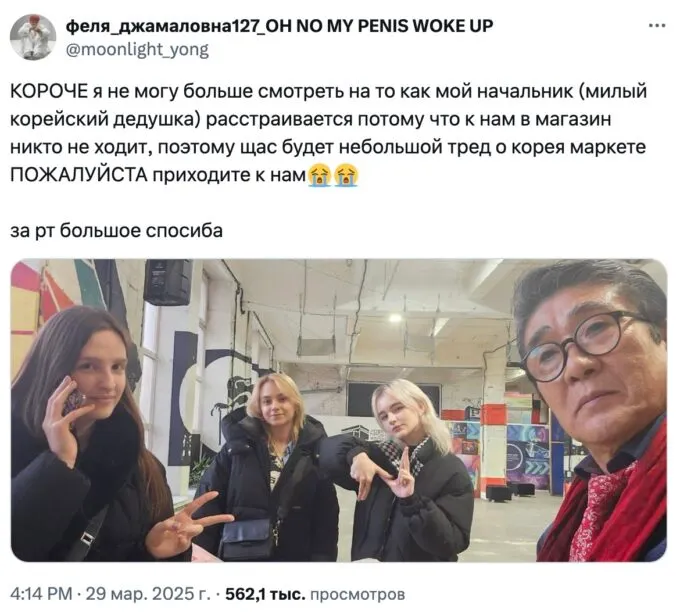Click the wall-mounted speaker in photo
The height and width of the screenshot is (616, 680).
pyautogui.click(x=168, y=282)
